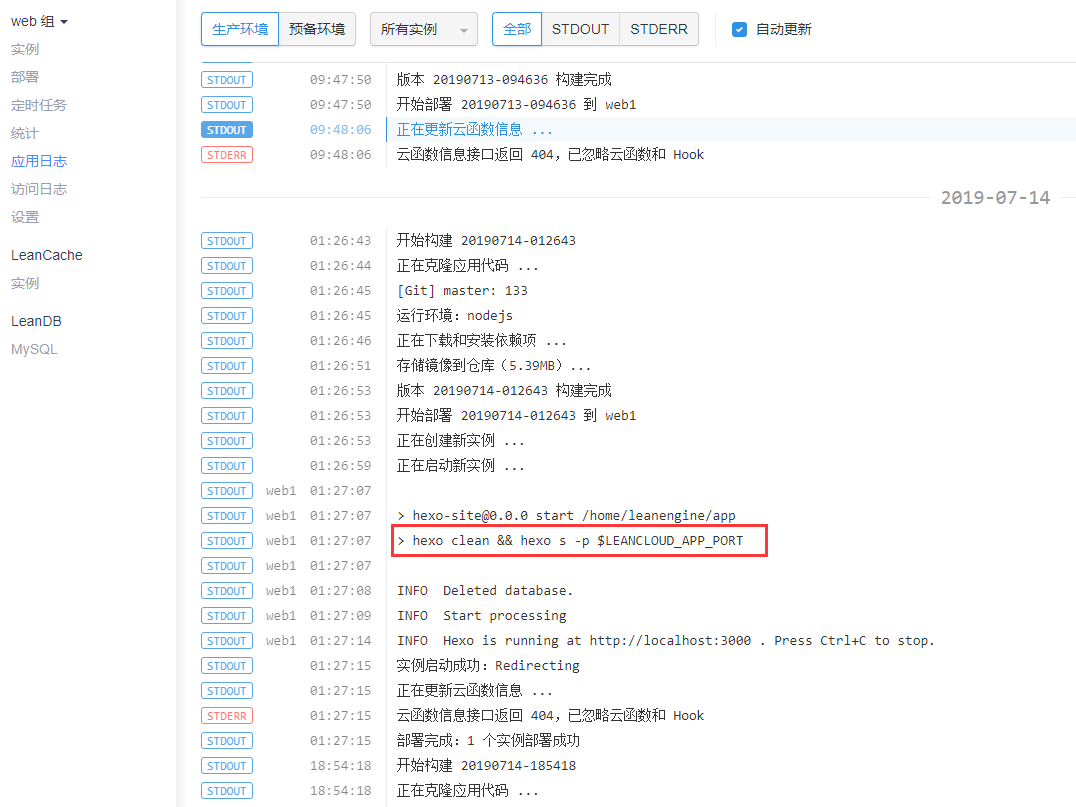
Task: Open 部署 in sidebar
Action: [25, 77]
